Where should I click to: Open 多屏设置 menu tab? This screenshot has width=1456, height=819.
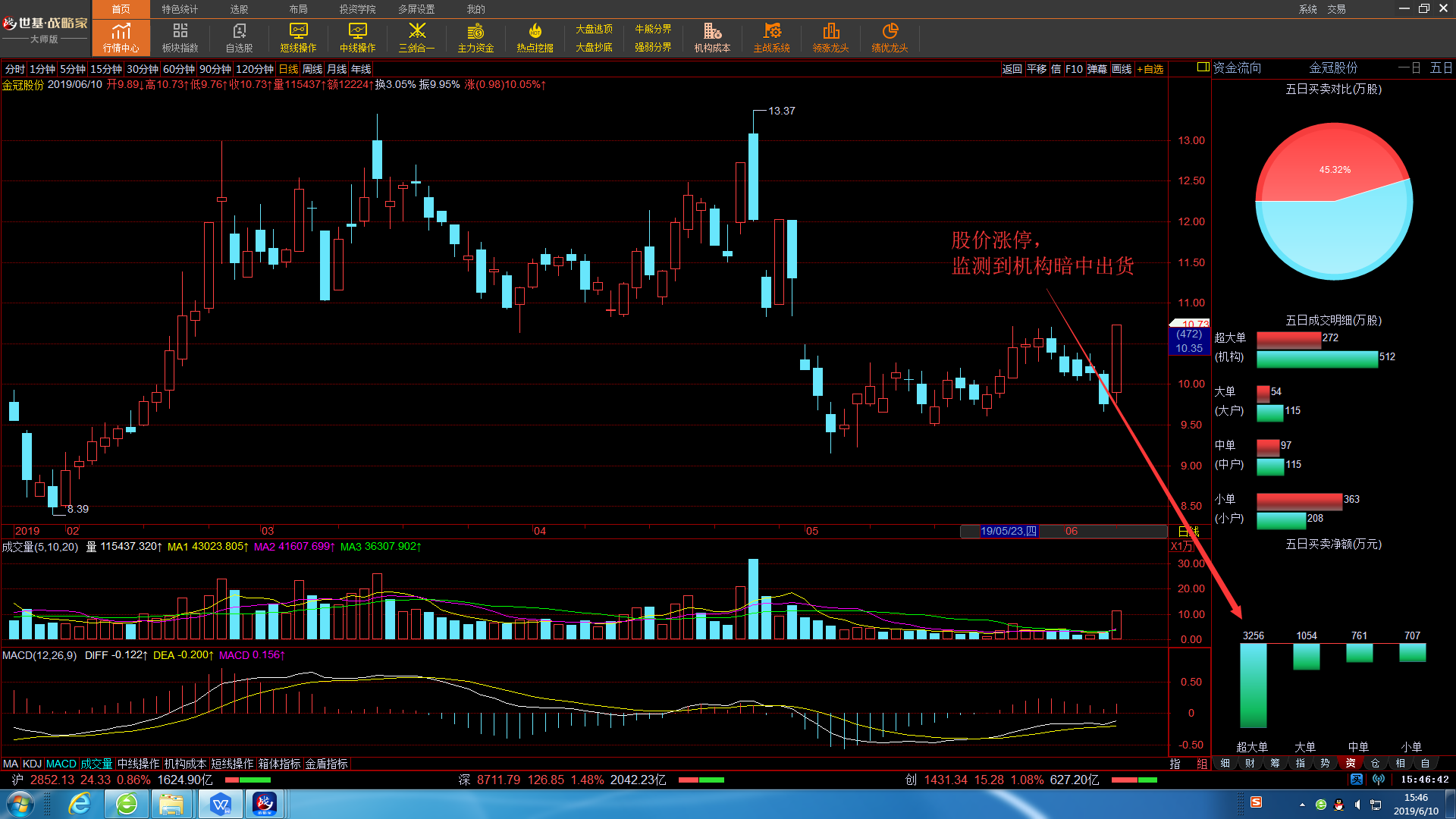coord(416,9)
